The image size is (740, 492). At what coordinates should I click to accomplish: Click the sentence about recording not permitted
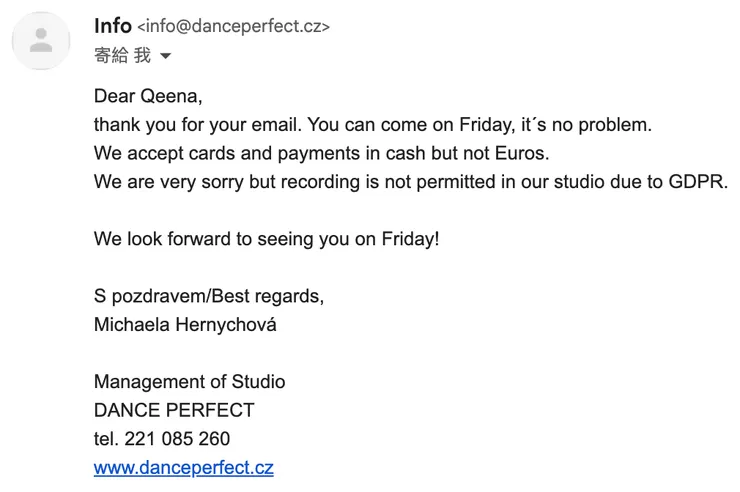click(410, 182)
